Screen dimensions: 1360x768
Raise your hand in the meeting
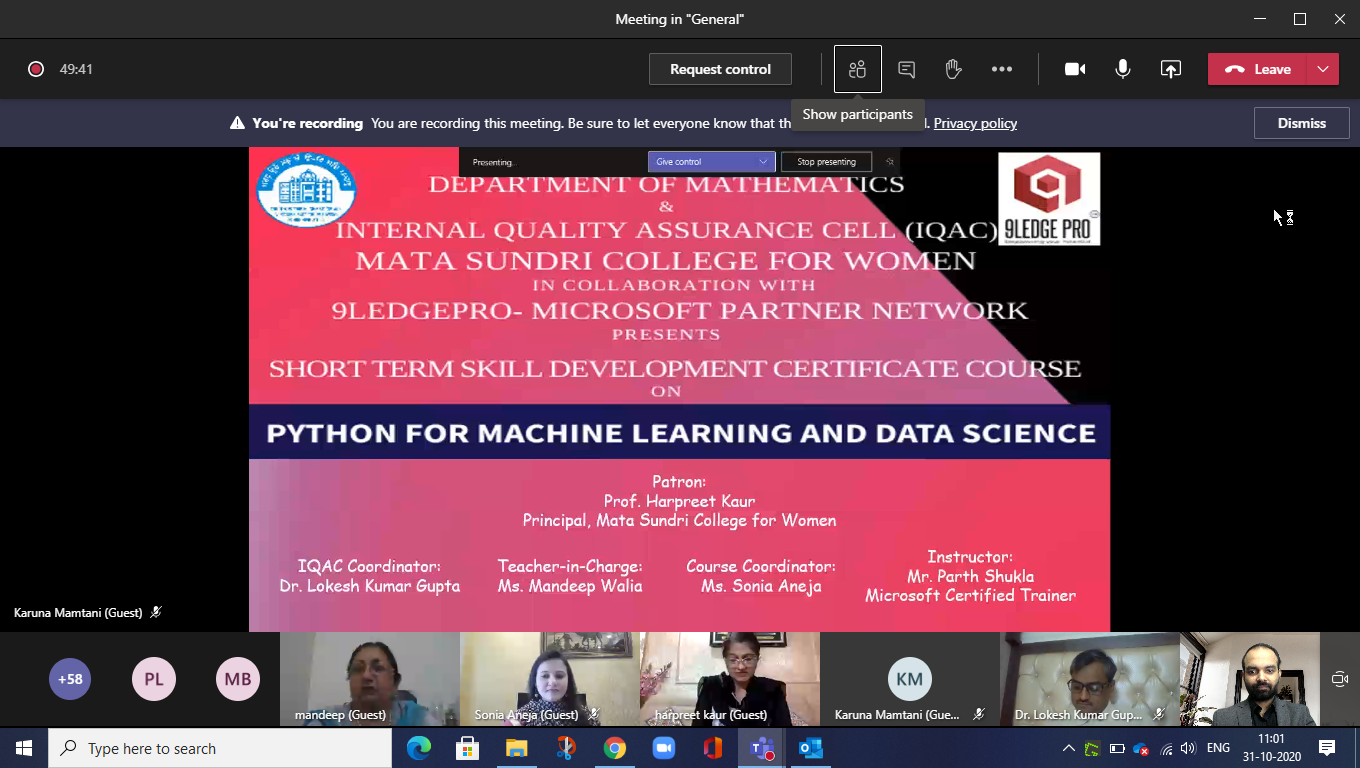coord(954,69)
